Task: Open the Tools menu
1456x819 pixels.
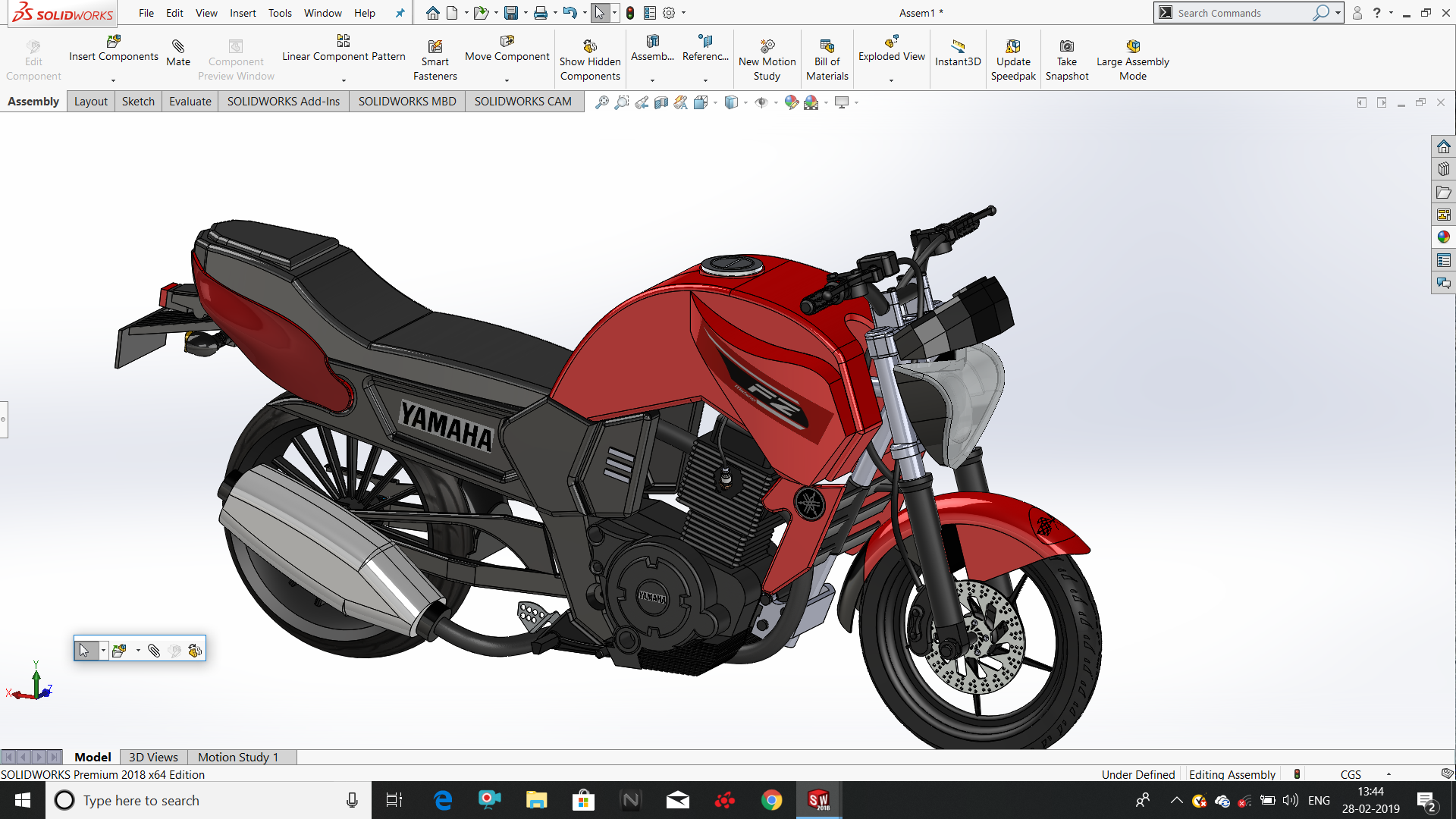Action: tap(280, 13)
